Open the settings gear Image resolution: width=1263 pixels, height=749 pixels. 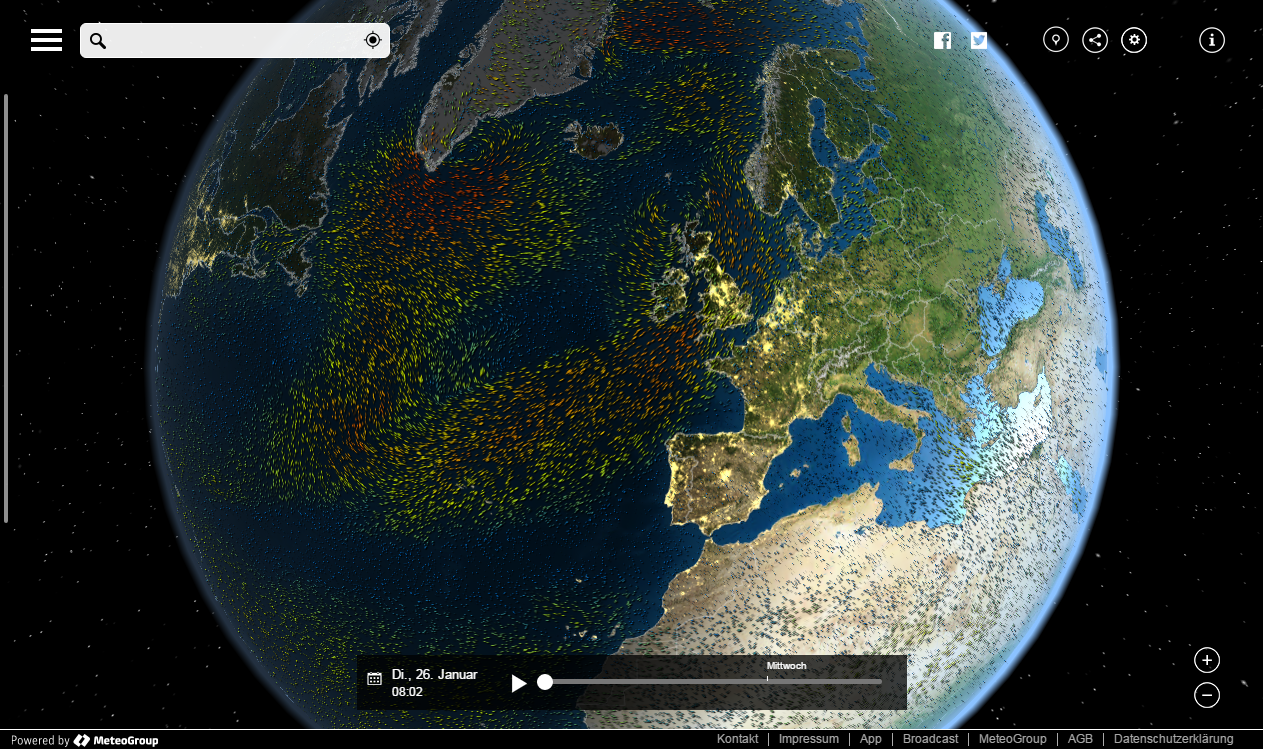pos(1134,40)
